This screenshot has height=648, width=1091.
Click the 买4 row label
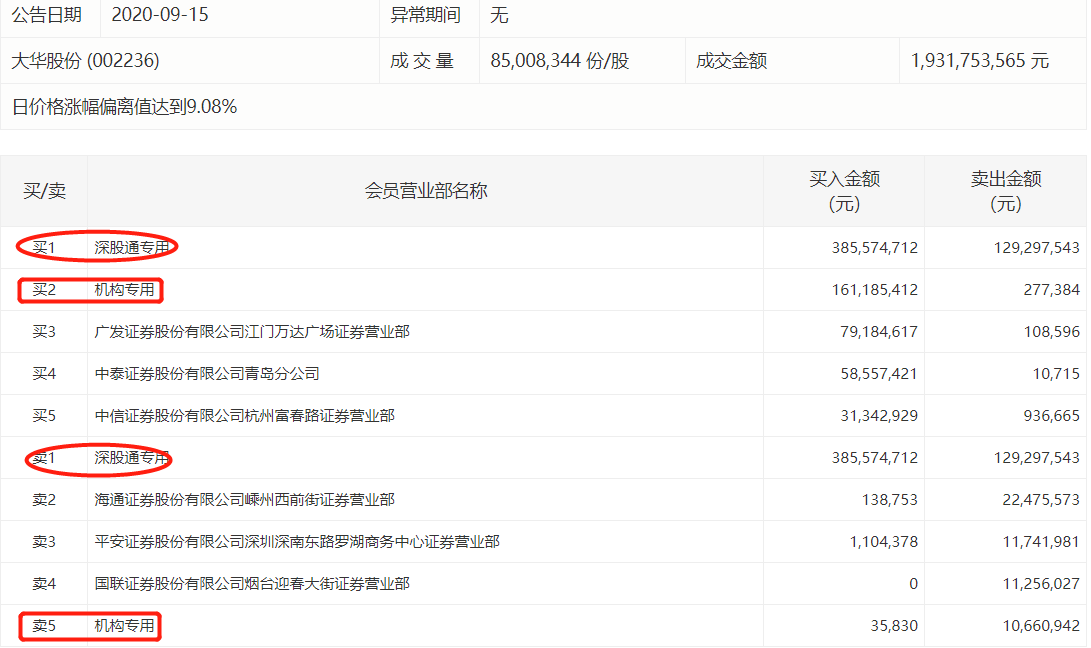click(x=44, y=374)
